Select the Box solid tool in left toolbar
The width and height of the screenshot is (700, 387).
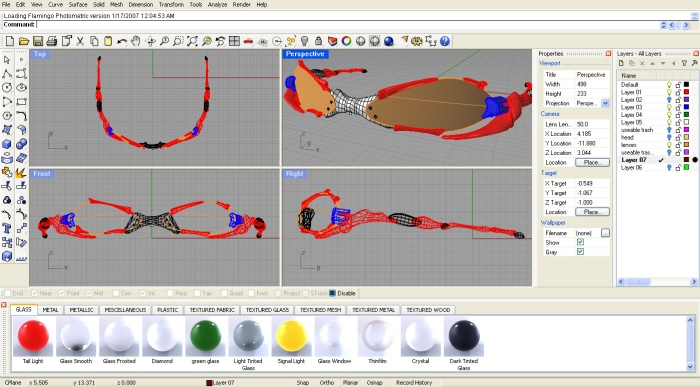pyautogui.click(x=7, y=144)
